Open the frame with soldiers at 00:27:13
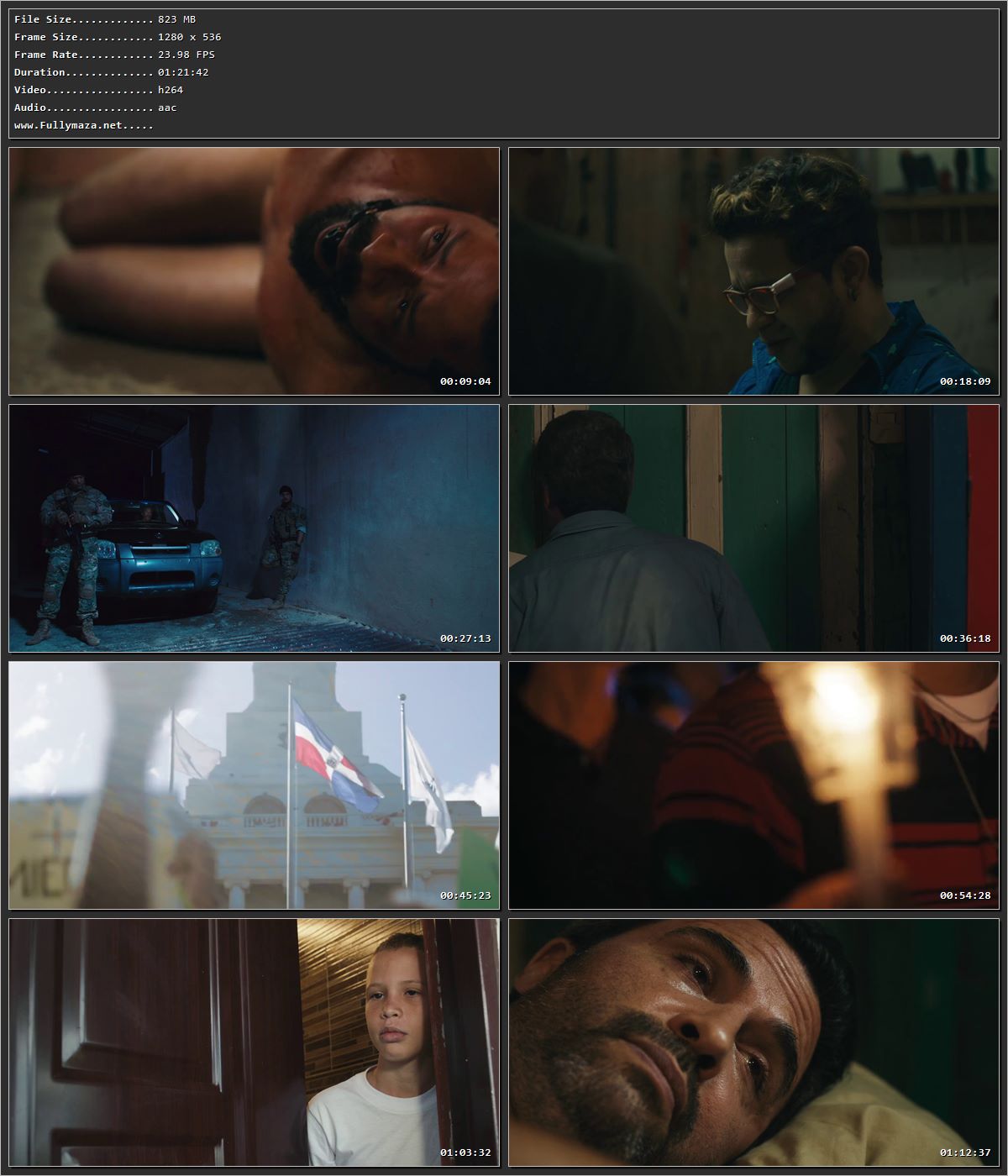Viewport: 1008px width, 1176px height. 254,528
